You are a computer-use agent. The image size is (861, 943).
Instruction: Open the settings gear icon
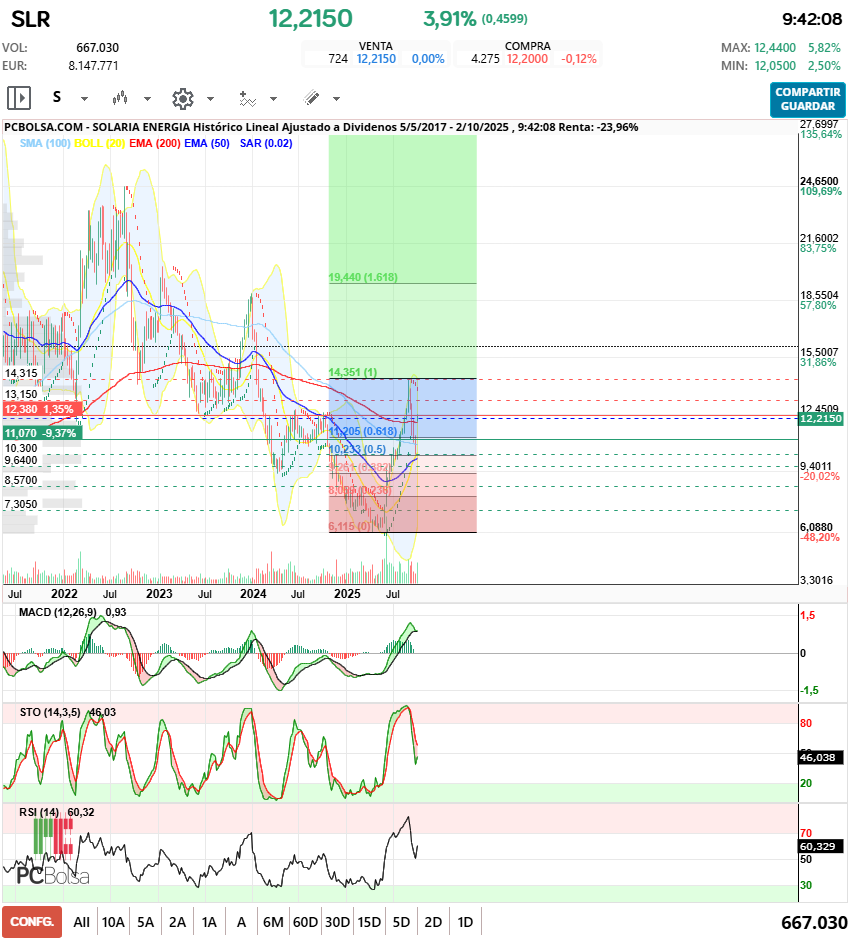(182, 98)
